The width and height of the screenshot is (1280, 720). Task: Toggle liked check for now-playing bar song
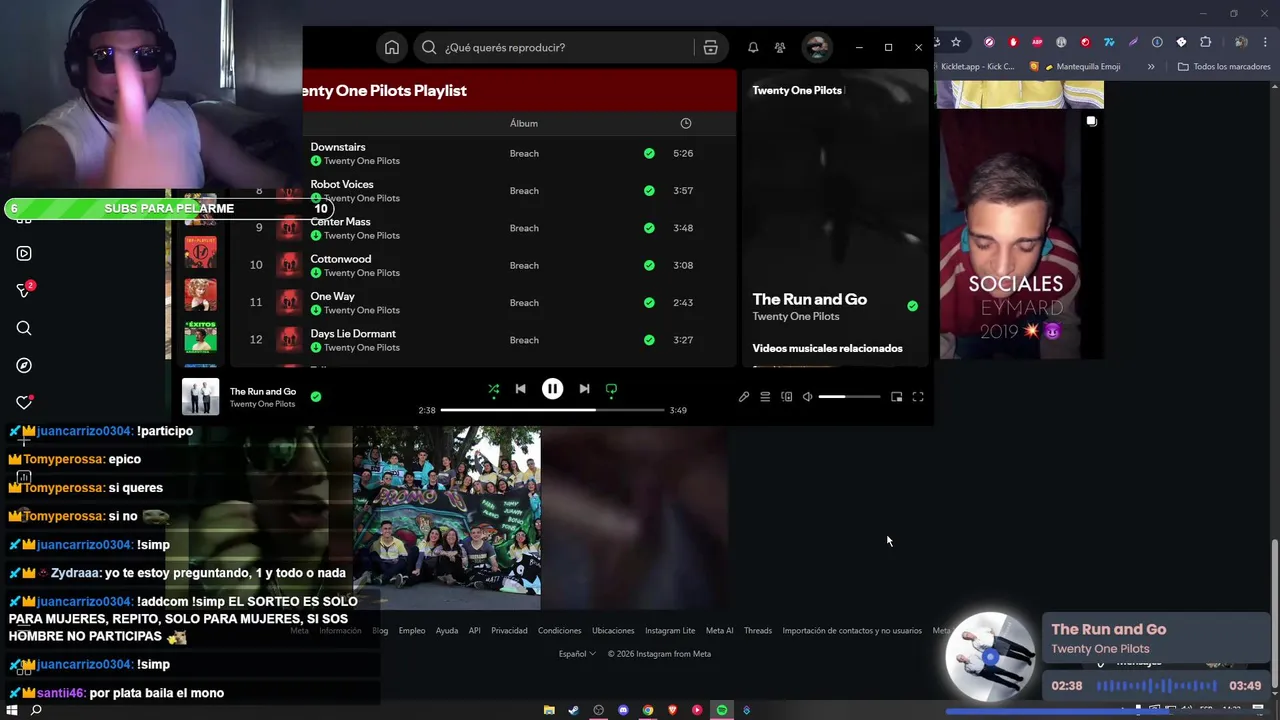pyautogui.click(x=316, y=397)
